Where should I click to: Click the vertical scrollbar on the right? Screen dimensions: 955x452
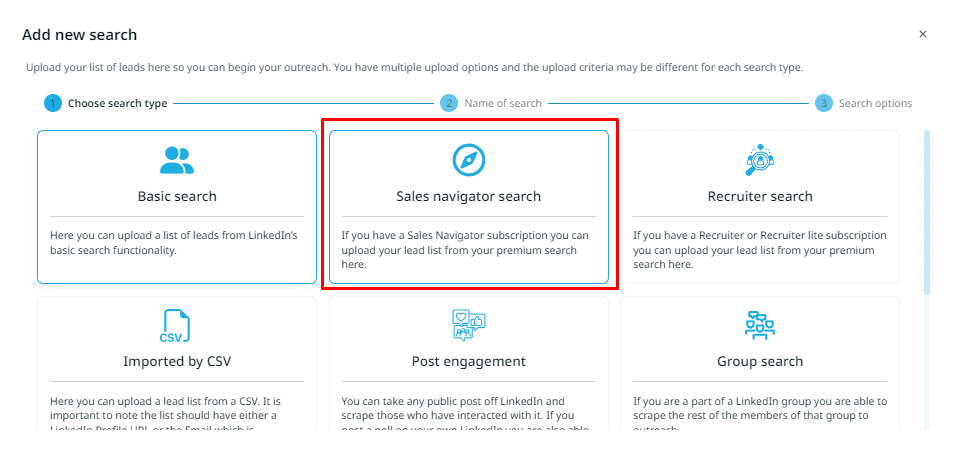pyautogui.click(x=927, y=212)
